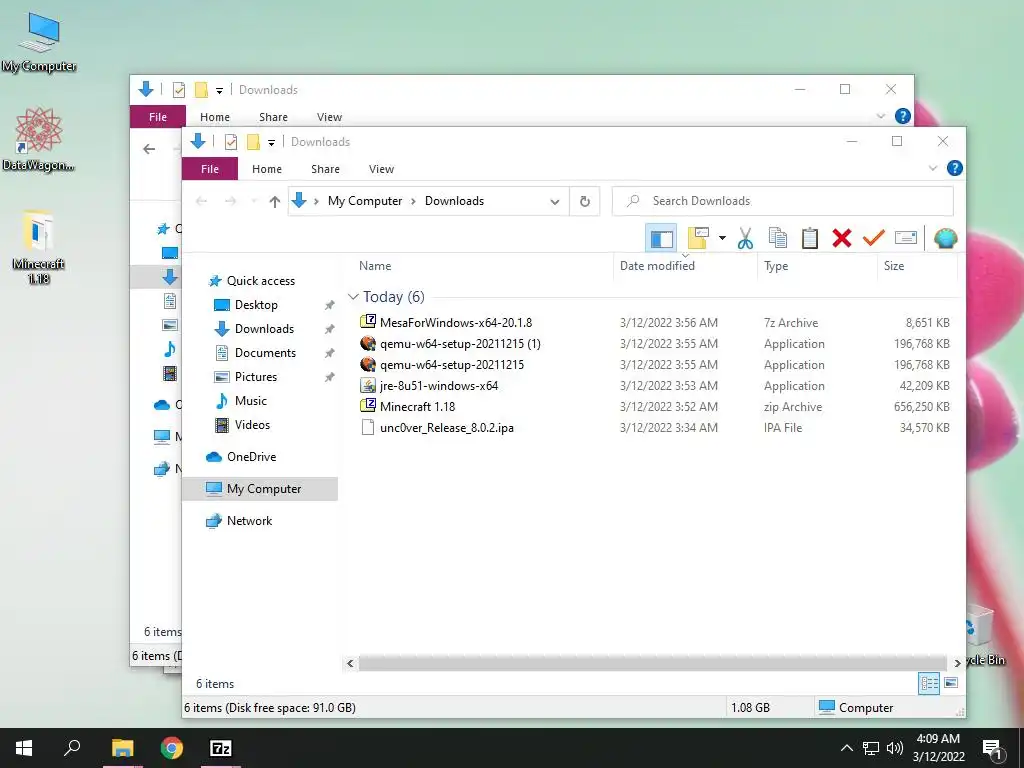
Task: Open Folder Options from the toolbar
Action: click(x=698, y=238)
